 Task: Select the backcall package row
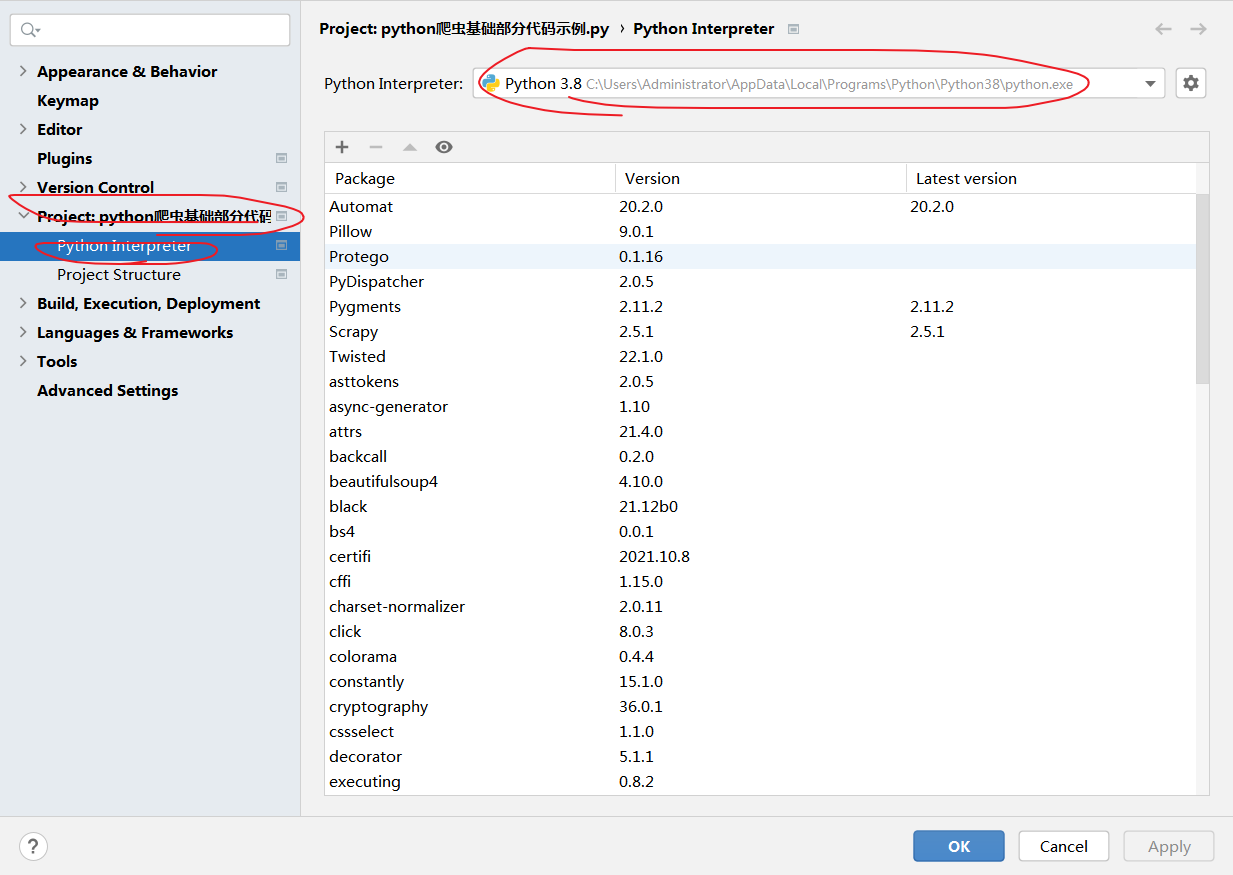pos(760,456)
